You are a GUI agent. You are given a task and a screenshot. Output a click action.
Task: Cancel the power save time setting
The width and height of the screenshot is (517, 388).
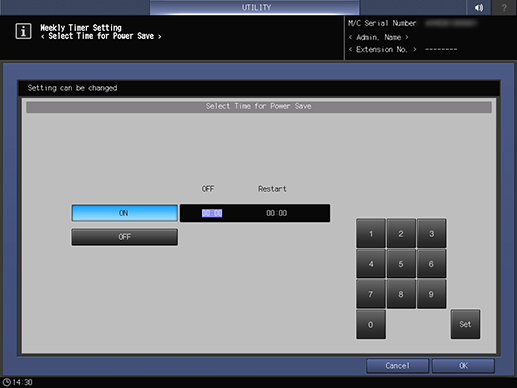tap(397, 366)
